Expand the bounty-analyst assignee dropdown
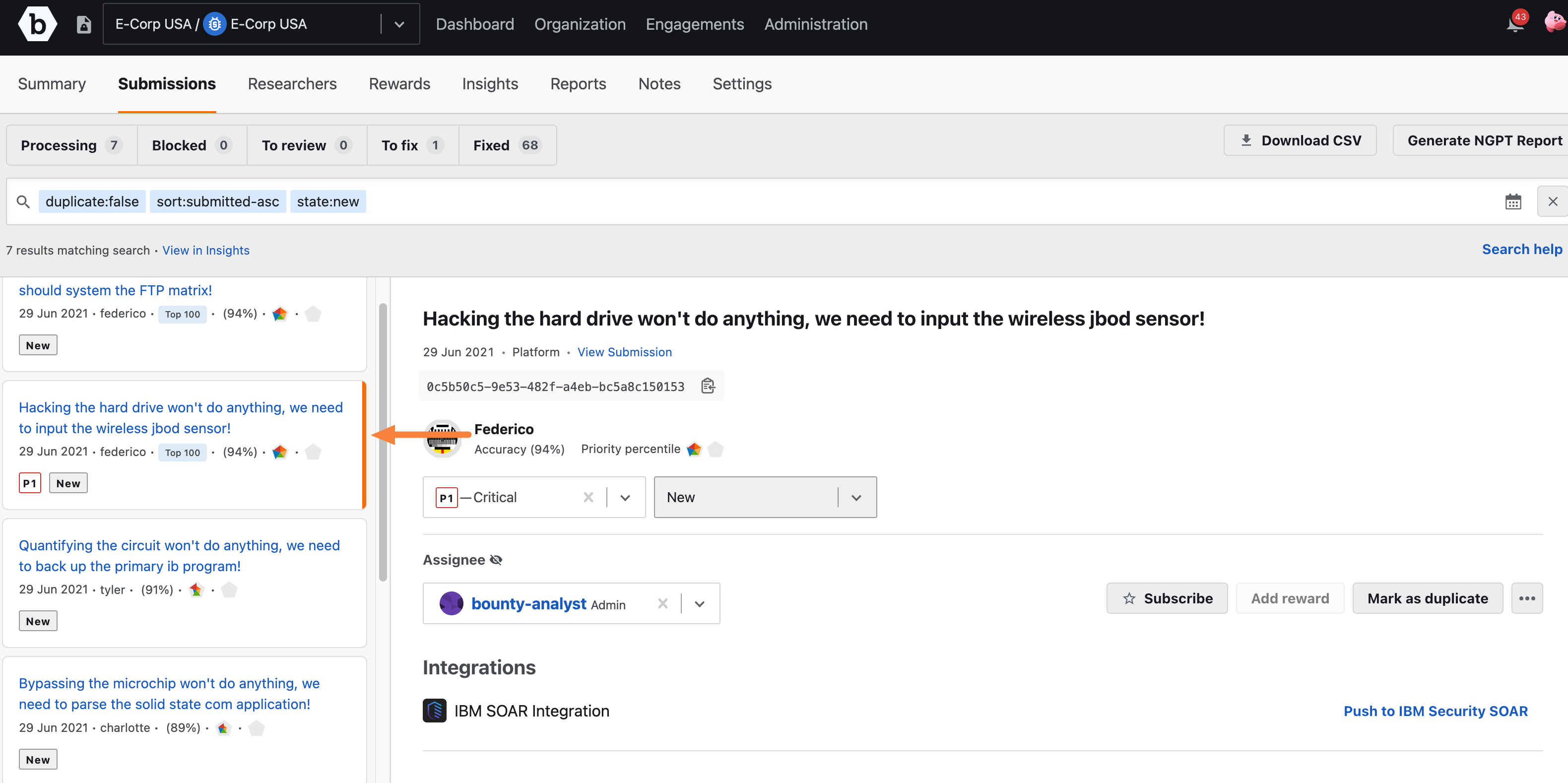 pyautogui.click(x=700, y=603)
